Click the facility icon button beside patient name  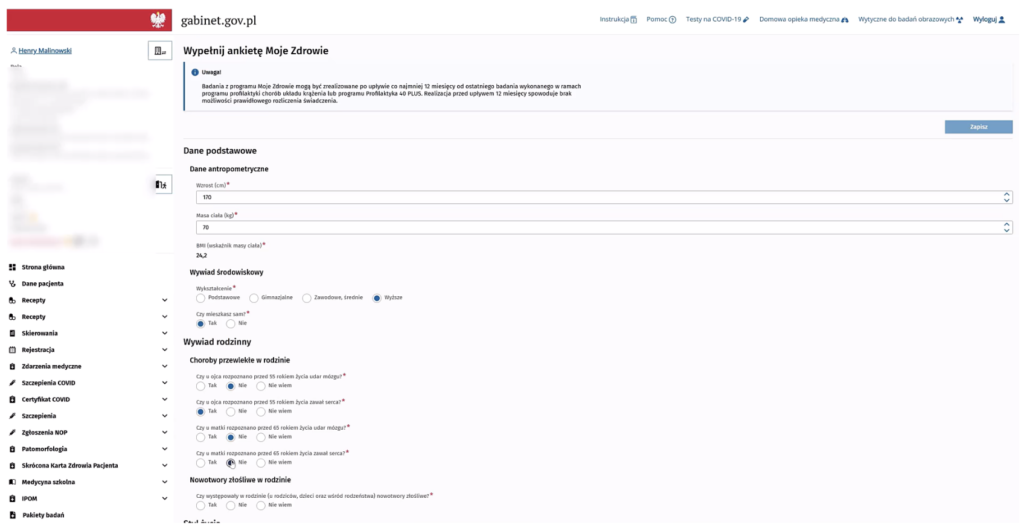(x=159, y=51)
